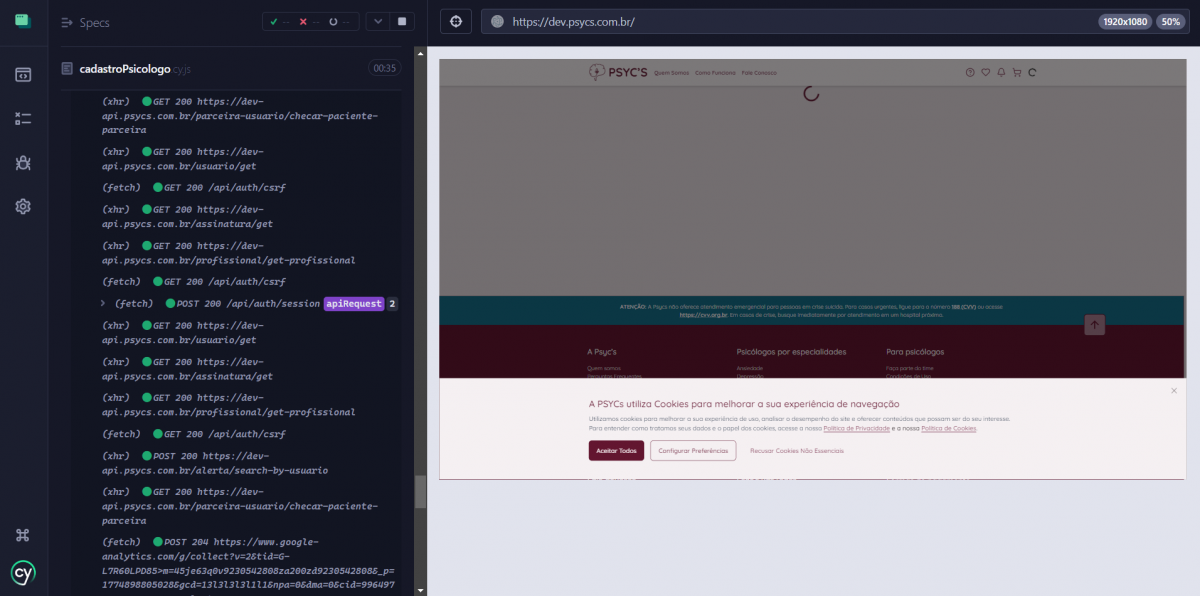
Task: Open the Runs panel icon
Action: (23, 118)
